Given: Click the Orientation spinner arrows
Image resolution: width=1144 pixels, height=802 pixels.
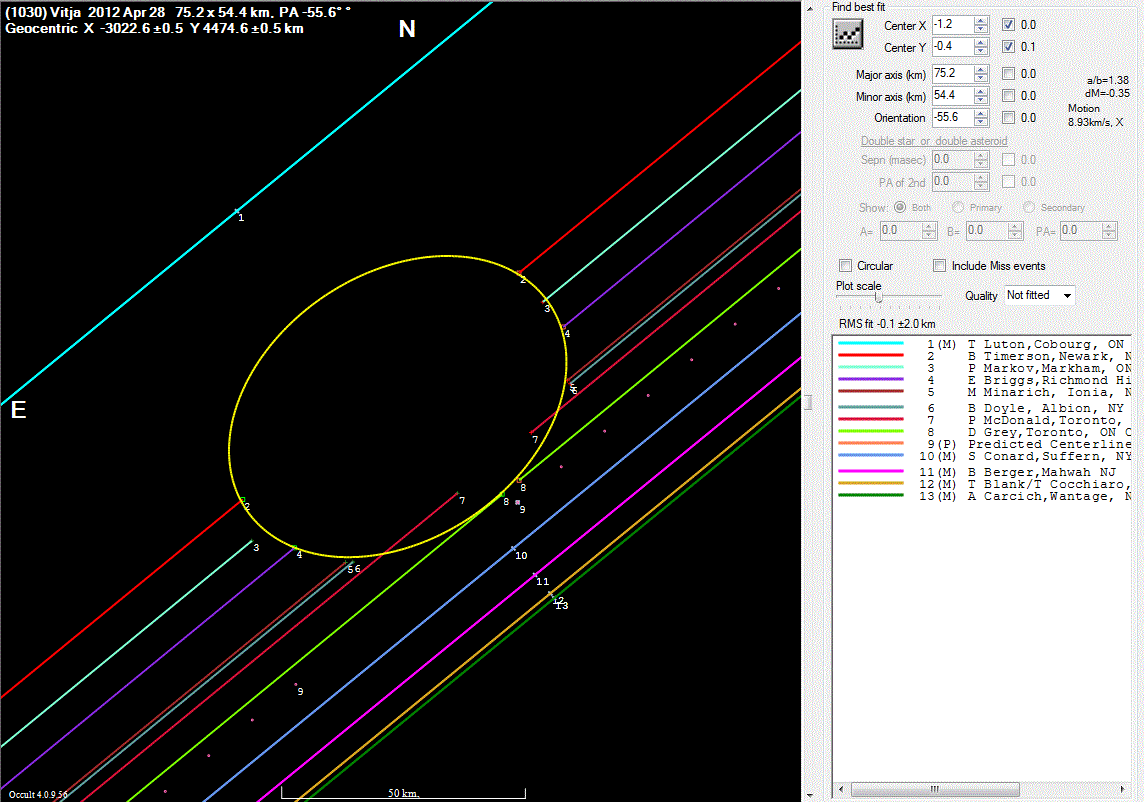Looking at the screenshot, I should [x=981, y=117].
